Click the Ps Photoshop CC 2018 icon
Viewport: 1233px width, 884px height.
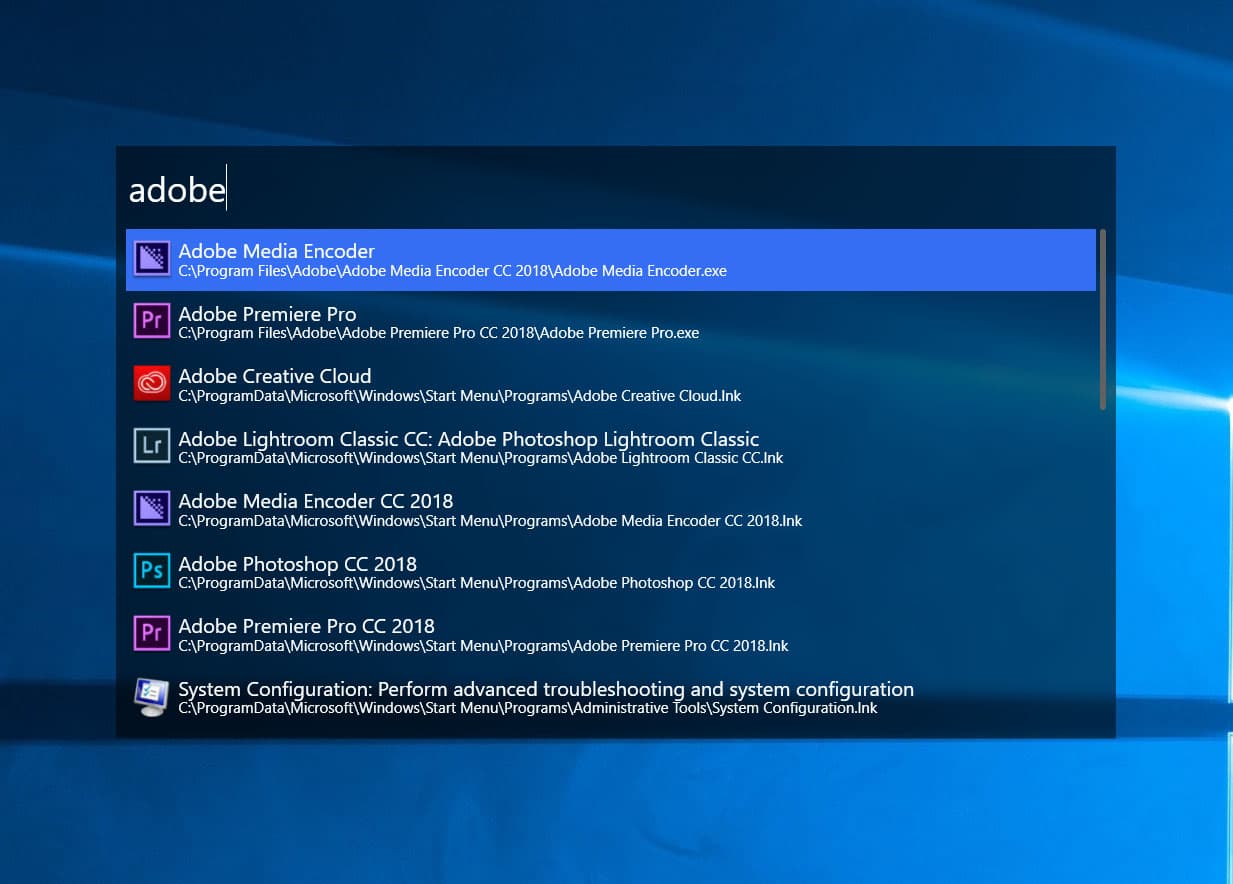[152, 571]
